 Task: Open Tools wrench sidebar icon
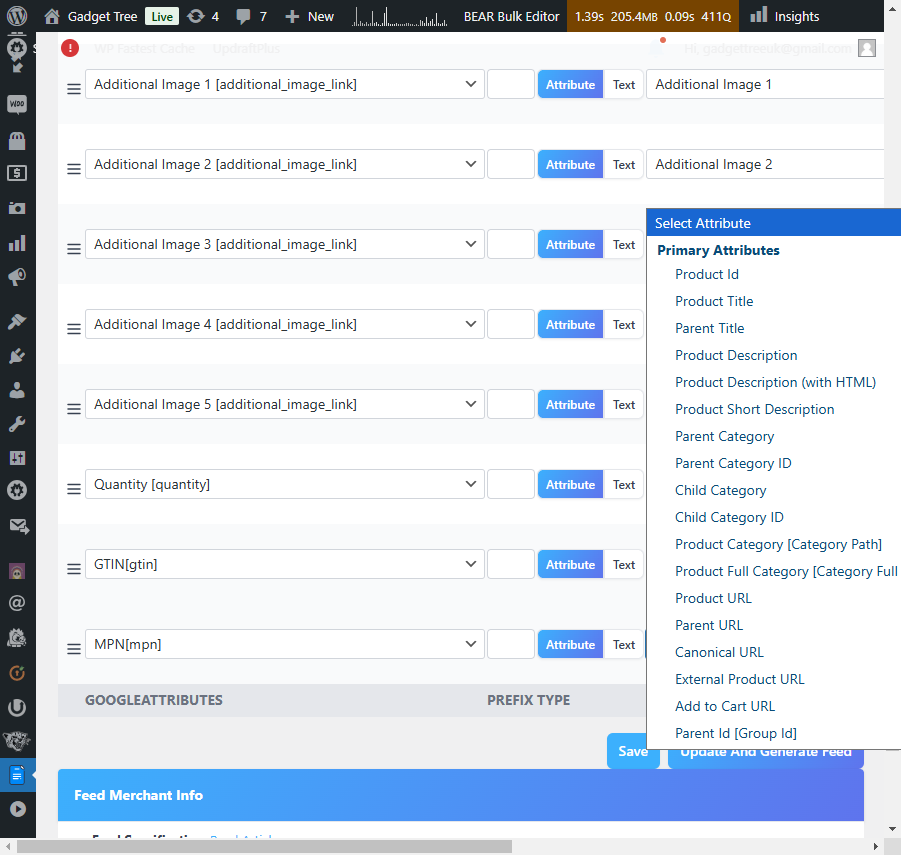click(x=17, y=425)
